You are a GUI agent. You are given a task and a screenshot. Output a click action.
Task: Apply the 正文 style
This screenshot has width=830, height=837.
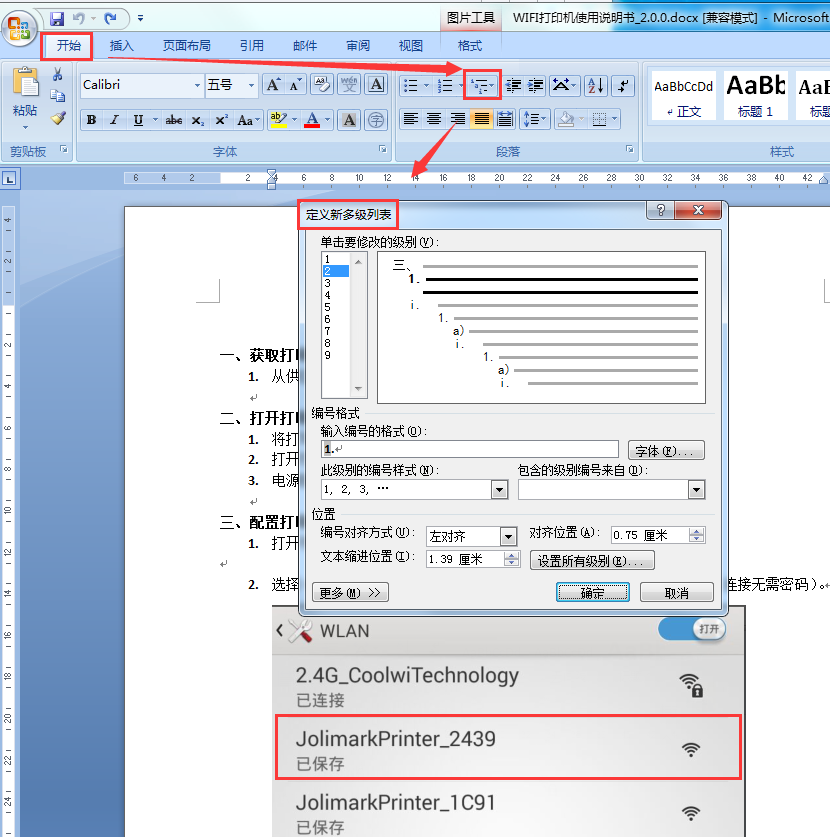coord(683,96)
